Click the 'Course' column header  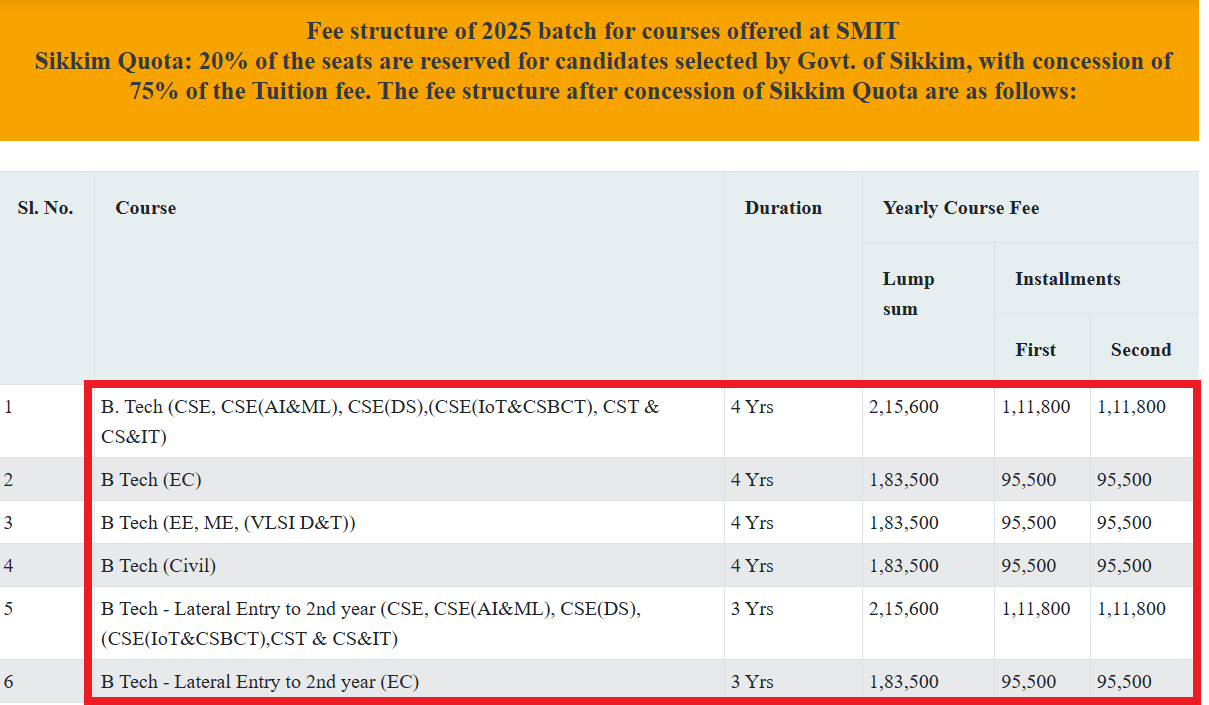146,208
